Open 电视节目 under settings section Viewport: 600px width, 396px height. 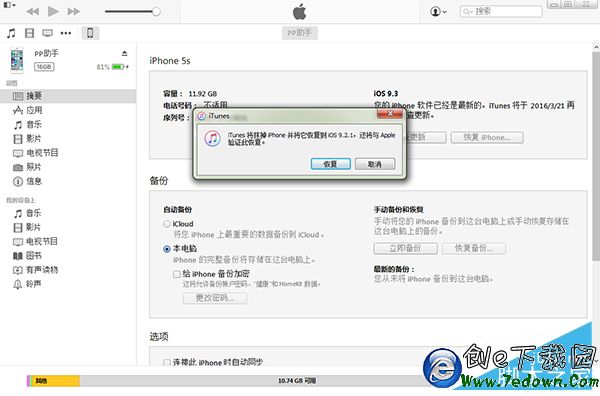(x=68, y=153)
